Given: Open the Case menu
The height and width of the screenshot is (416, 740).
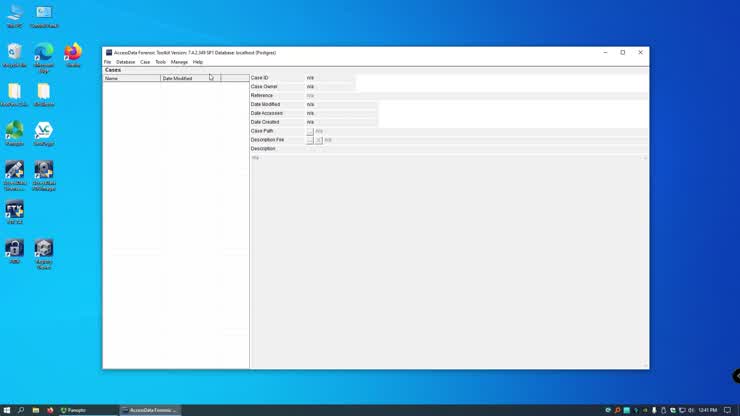Looking at the screenshot, I should pyautogui.click(x=145, y=62).
